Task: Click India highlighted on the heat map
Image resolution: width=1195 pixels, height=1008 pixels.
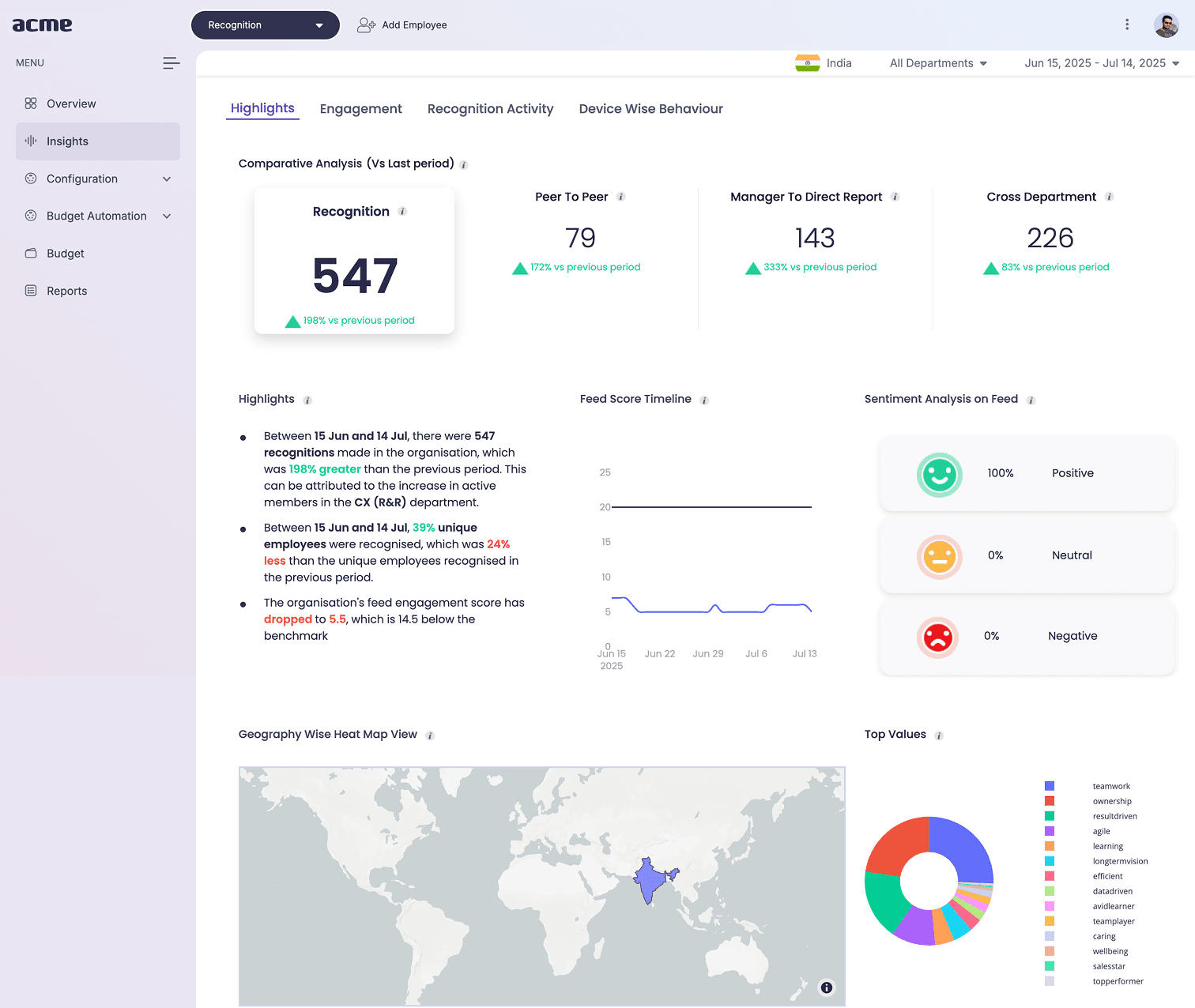Action: click(x=650, y=881)
